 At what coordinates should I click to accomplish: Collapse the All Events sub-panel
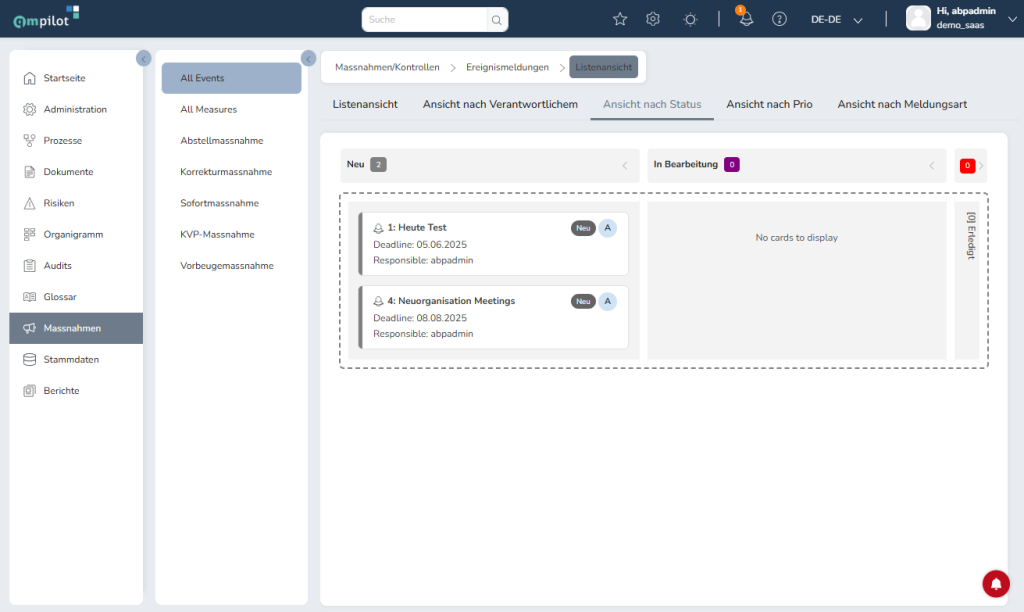pos(308,58)
